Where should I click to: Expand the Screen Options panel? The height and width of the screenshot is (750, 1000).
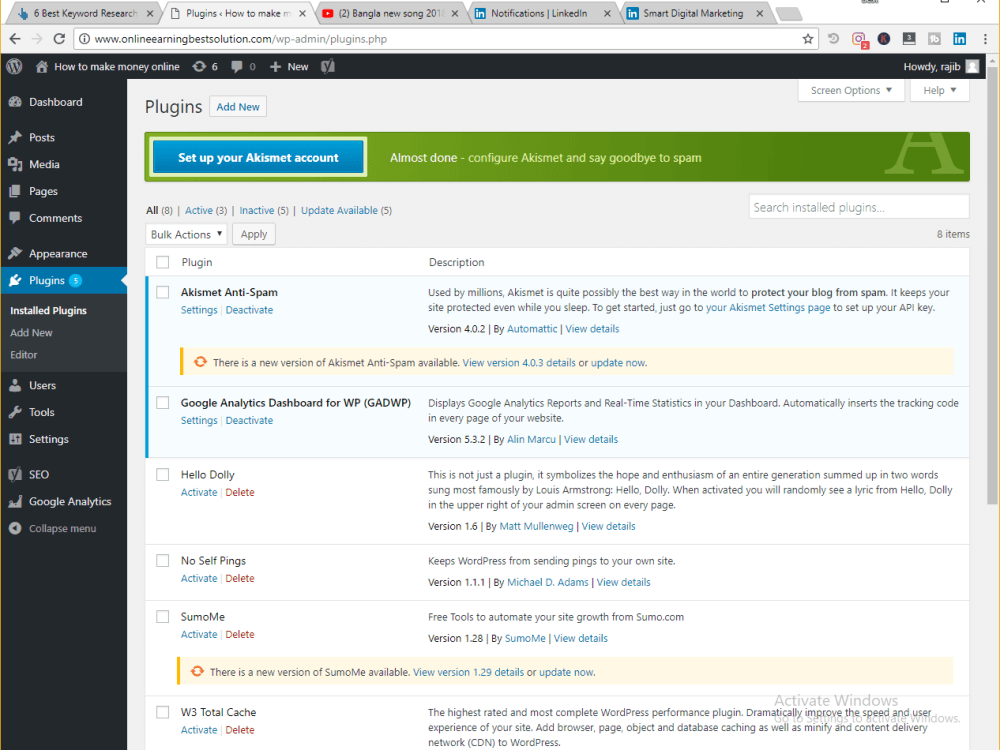point(851,91)
